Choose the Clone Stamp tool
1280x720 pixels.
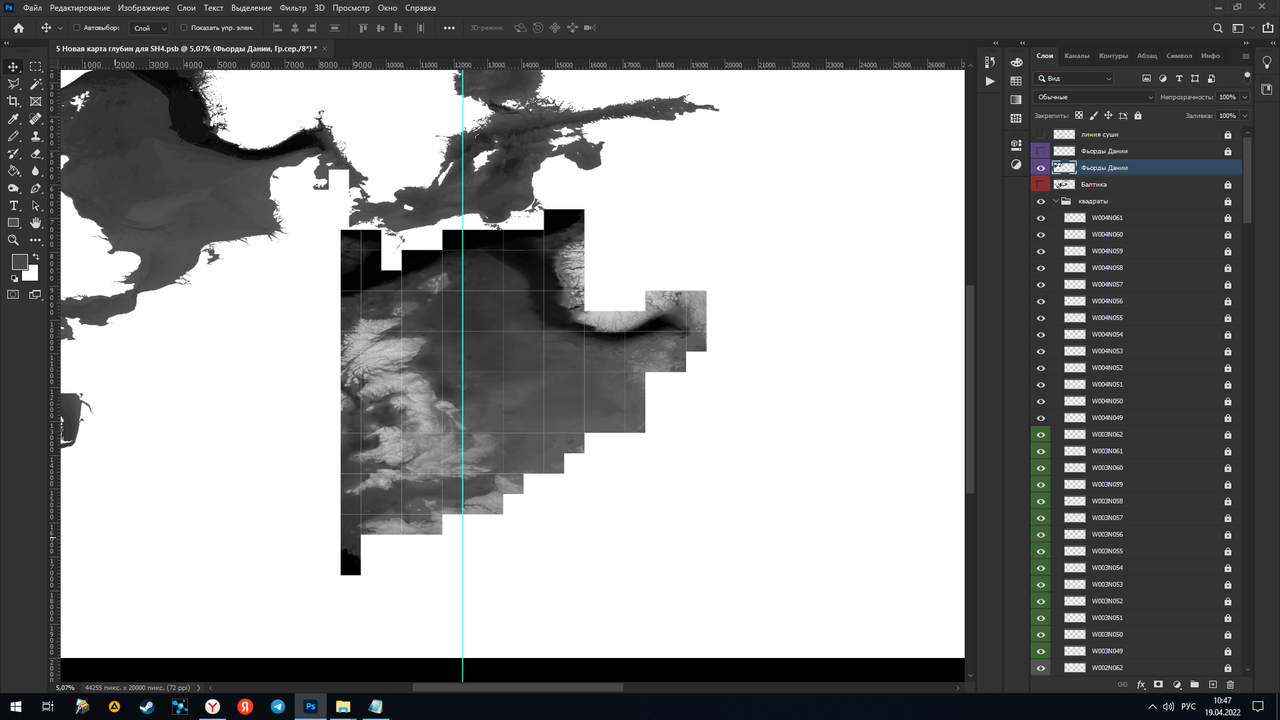click(x=36, y=136)
